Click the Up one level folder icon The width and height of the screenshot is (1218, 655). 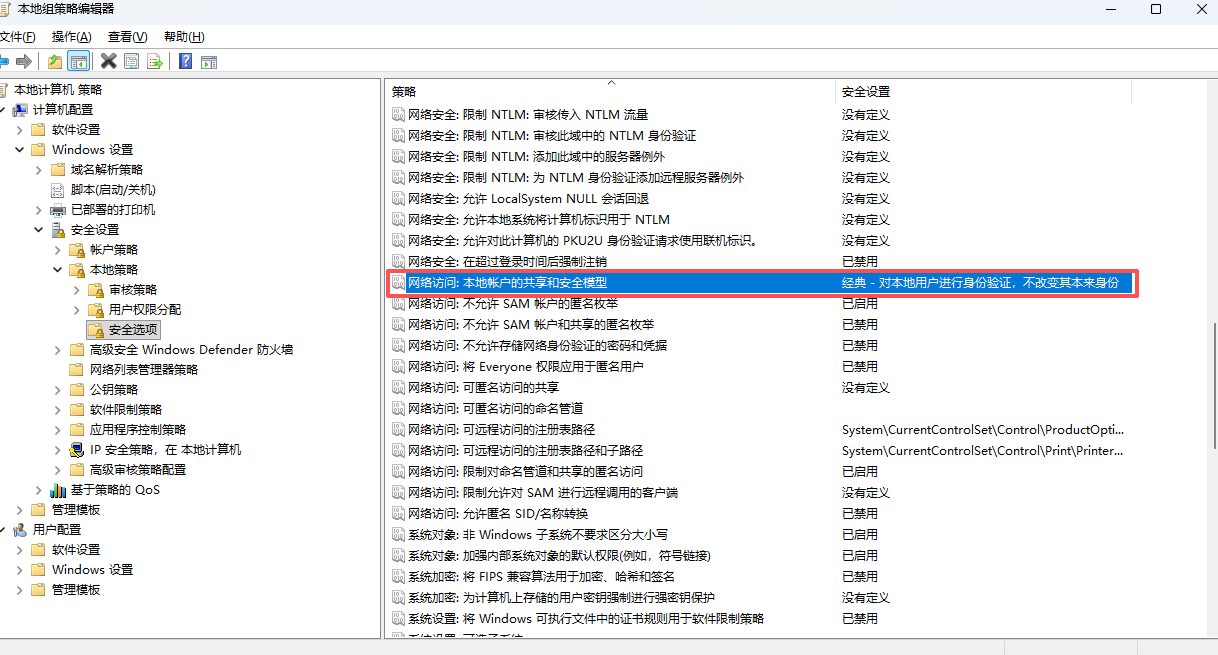[x=55, y=61]
